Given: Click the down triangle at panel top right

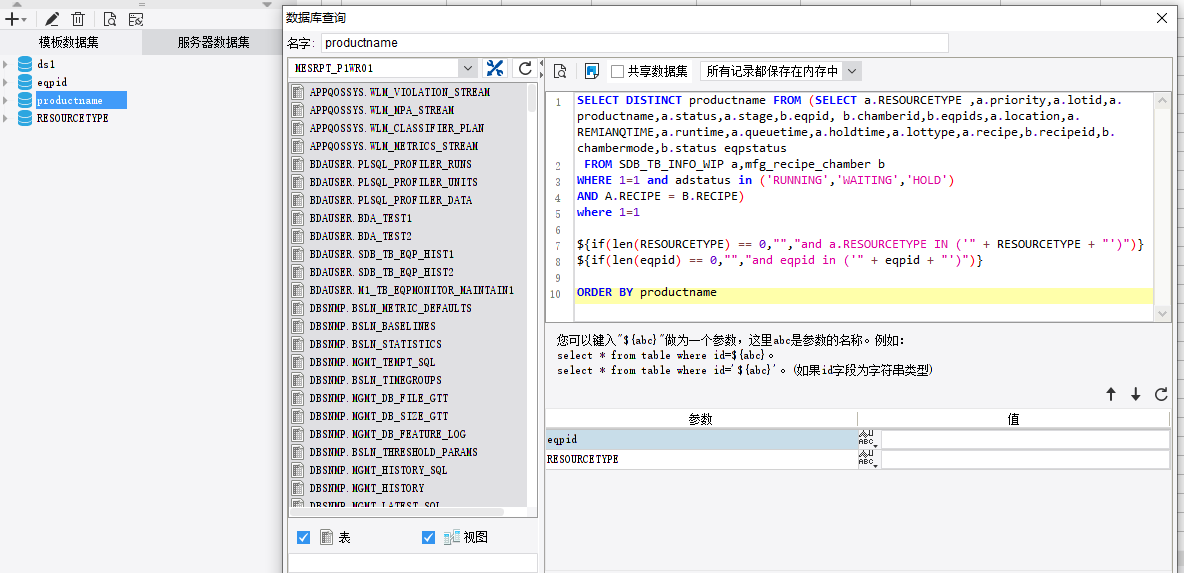Looking at the screenshot, I should pyautogui.click(x=267, y=5).
